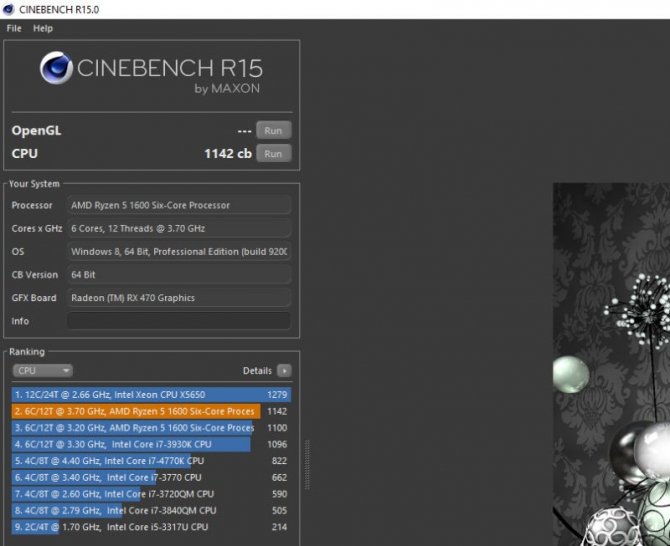Click the Cinebench title bar icon
Viewport: 670px width, 546px height.
click(x=8, y=9)
